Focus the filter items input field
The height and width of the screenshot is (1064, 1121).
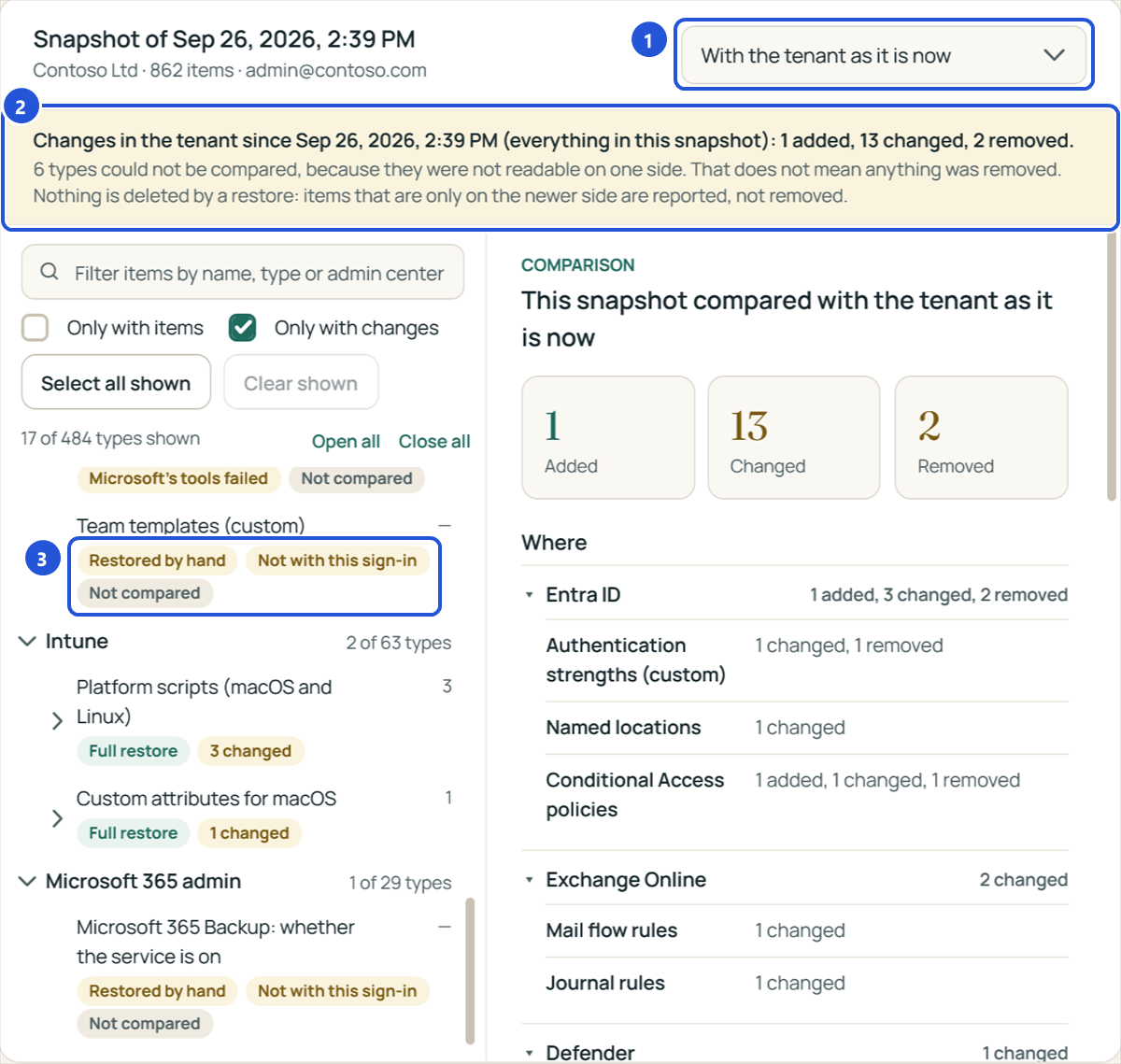(243, 273)
